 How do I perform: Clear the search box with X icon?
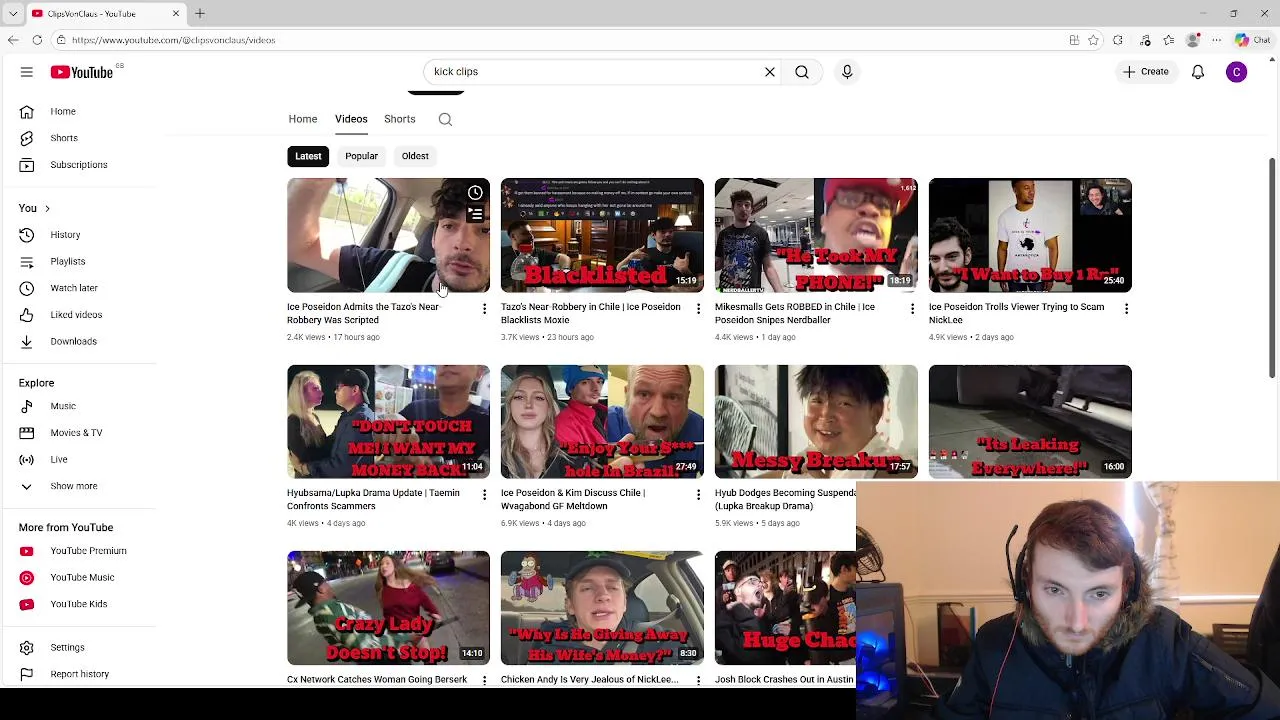click(770, 72)
